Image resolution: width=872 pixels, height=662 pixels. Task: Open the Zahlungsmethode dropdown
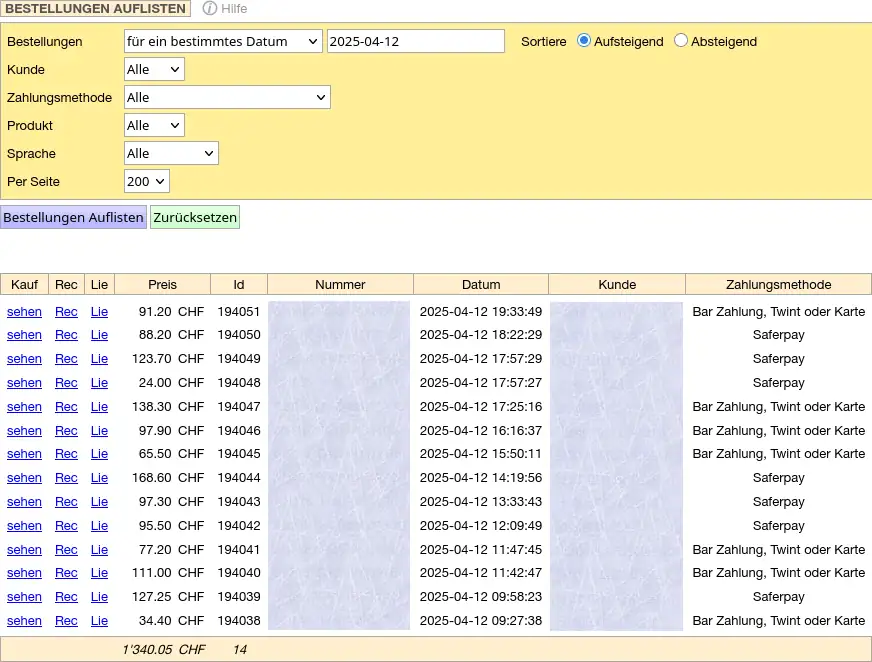pos(227,97)
